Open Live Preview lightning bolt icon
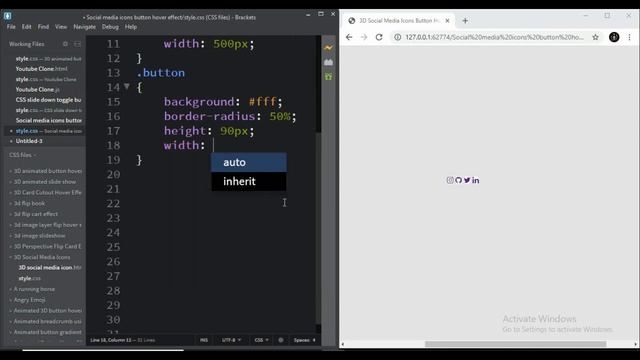The height and width of the screenshot is (360, 640). (328, 48)
